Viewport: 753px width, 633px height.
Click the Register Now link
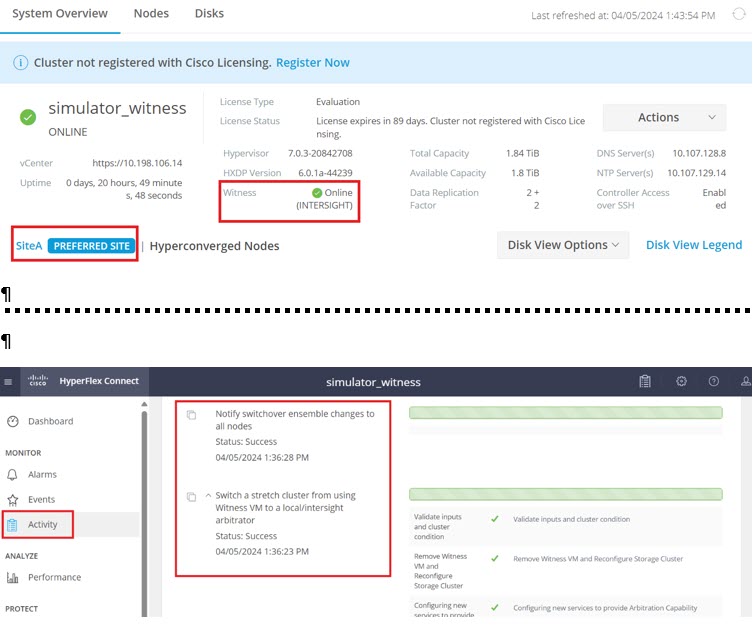(x=313, y=63)
